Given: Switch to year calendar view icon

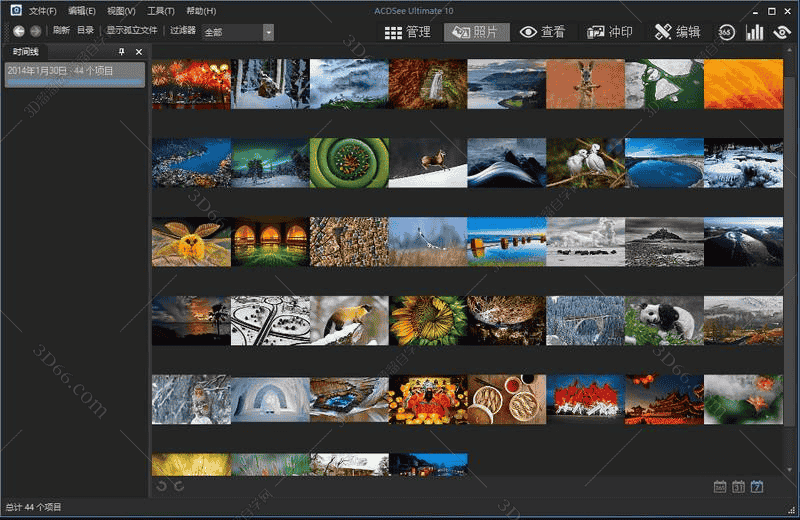Looking at the screenshot, I should coord(720,487).
